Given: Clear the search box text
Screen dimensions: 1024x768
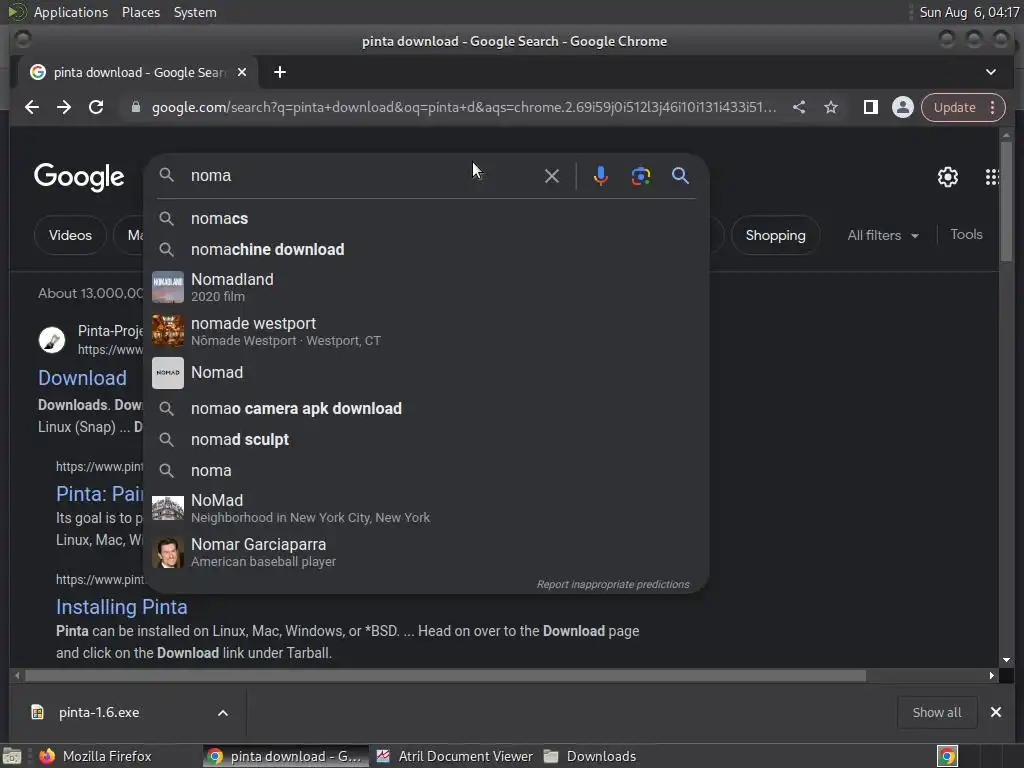Looking at the screenshot, I should pyautogui.click(x=552, y=176).
